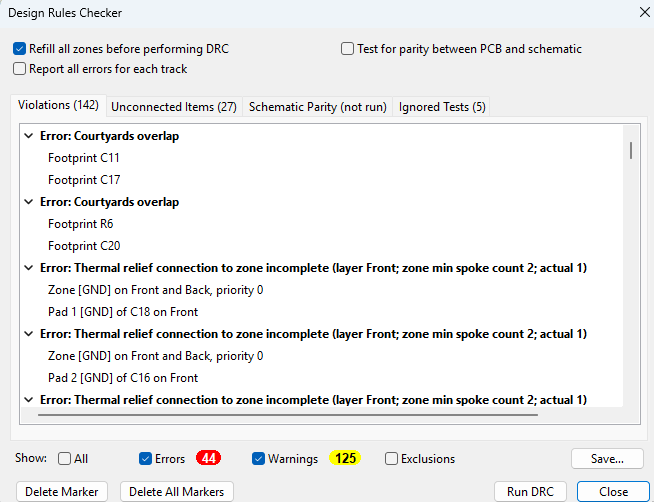Collapse the first Courtyards overlap error
654x502 pixels.
click(28, 136)
